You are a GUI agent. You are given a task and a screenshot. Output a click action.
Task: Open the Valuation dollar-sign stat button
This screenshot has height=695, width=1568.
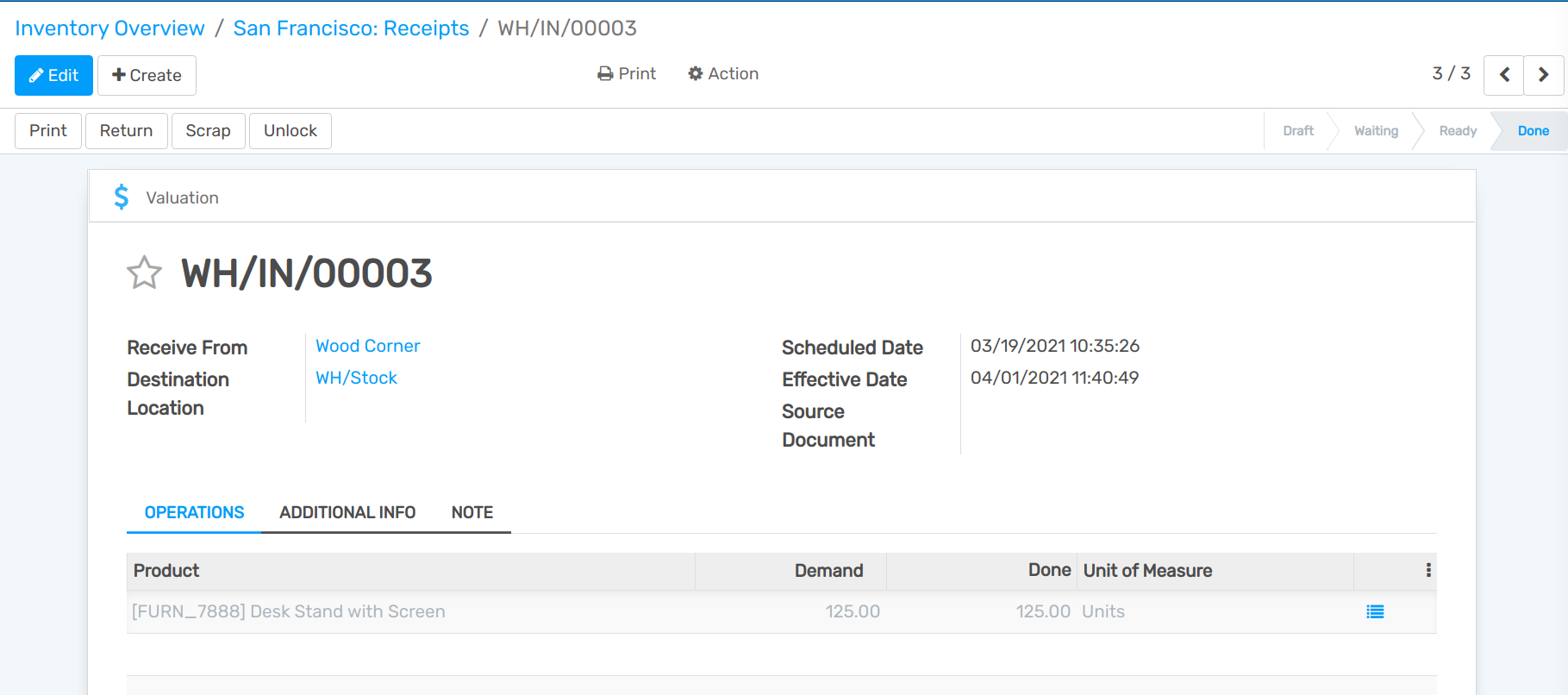click(166, 197)
